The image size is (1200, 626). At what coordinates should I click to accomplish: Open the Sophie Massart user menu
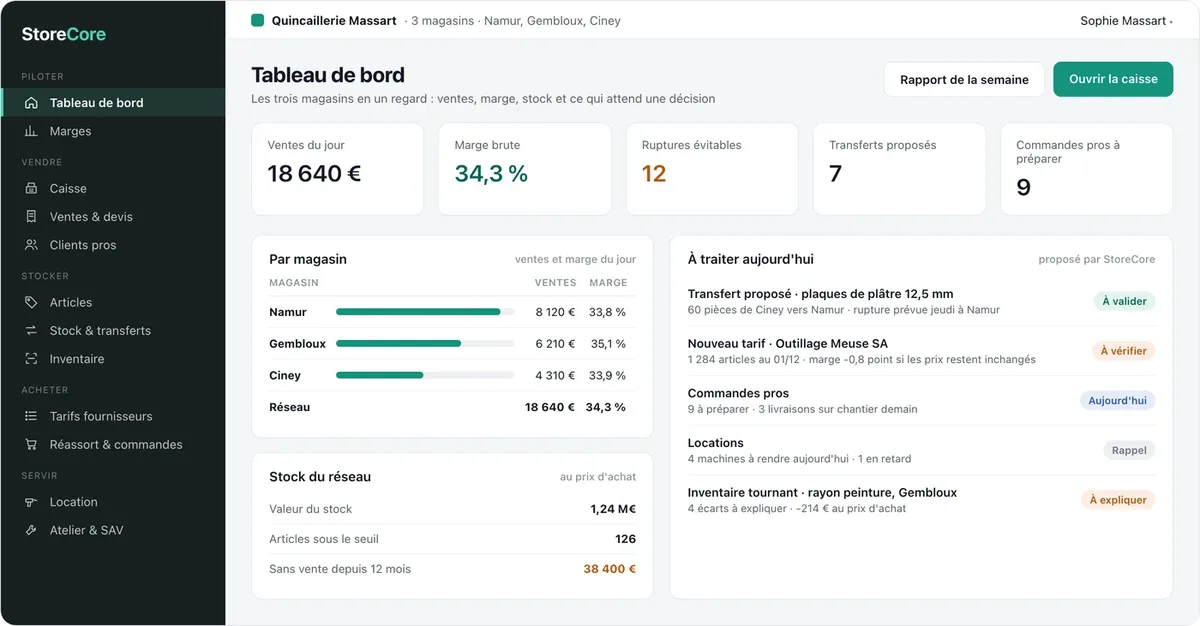[x=1126, y=21]
